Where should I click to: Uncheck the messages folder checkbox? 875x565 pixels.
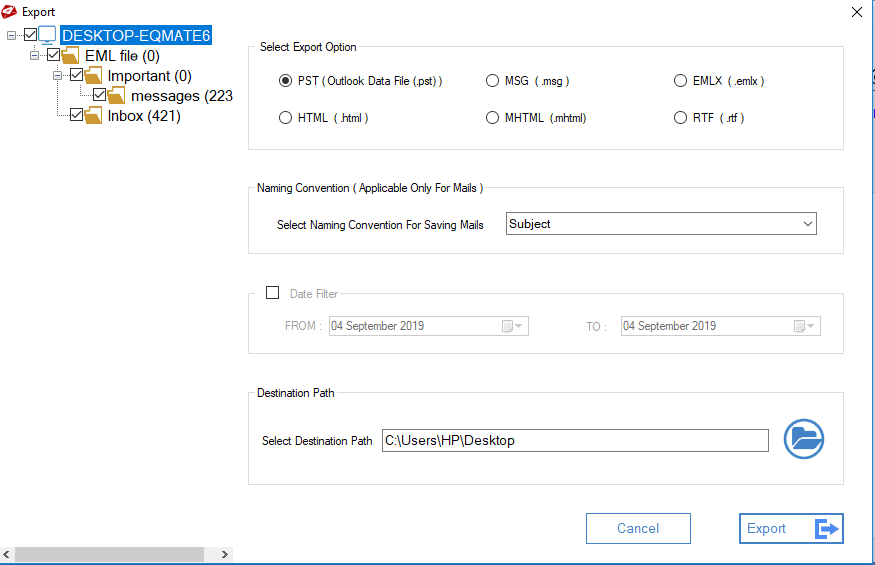tap(99, 95)
